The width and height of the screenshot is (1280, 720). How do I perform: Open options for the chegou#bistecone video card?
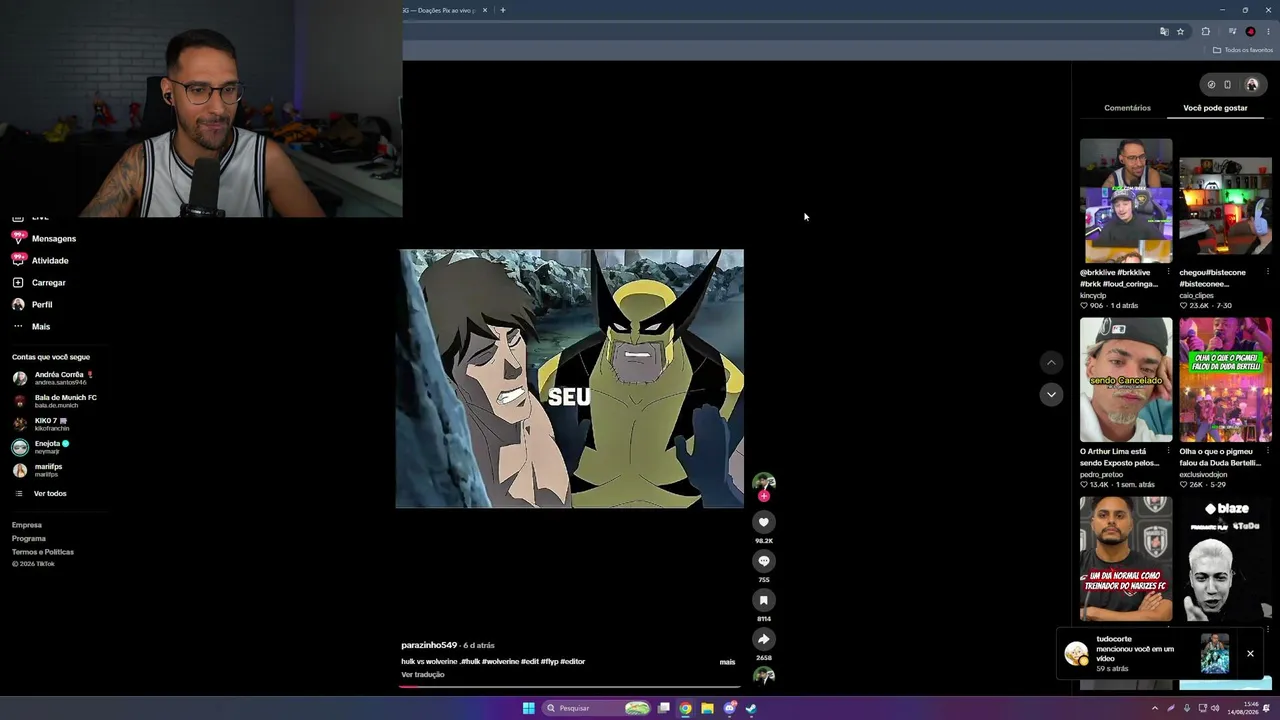(x=1267, y=272)
